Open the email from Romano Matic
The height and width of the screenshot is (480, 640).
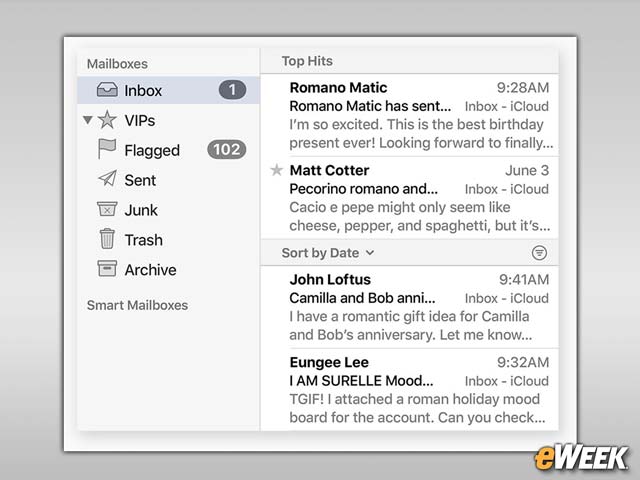pos(409,115)
